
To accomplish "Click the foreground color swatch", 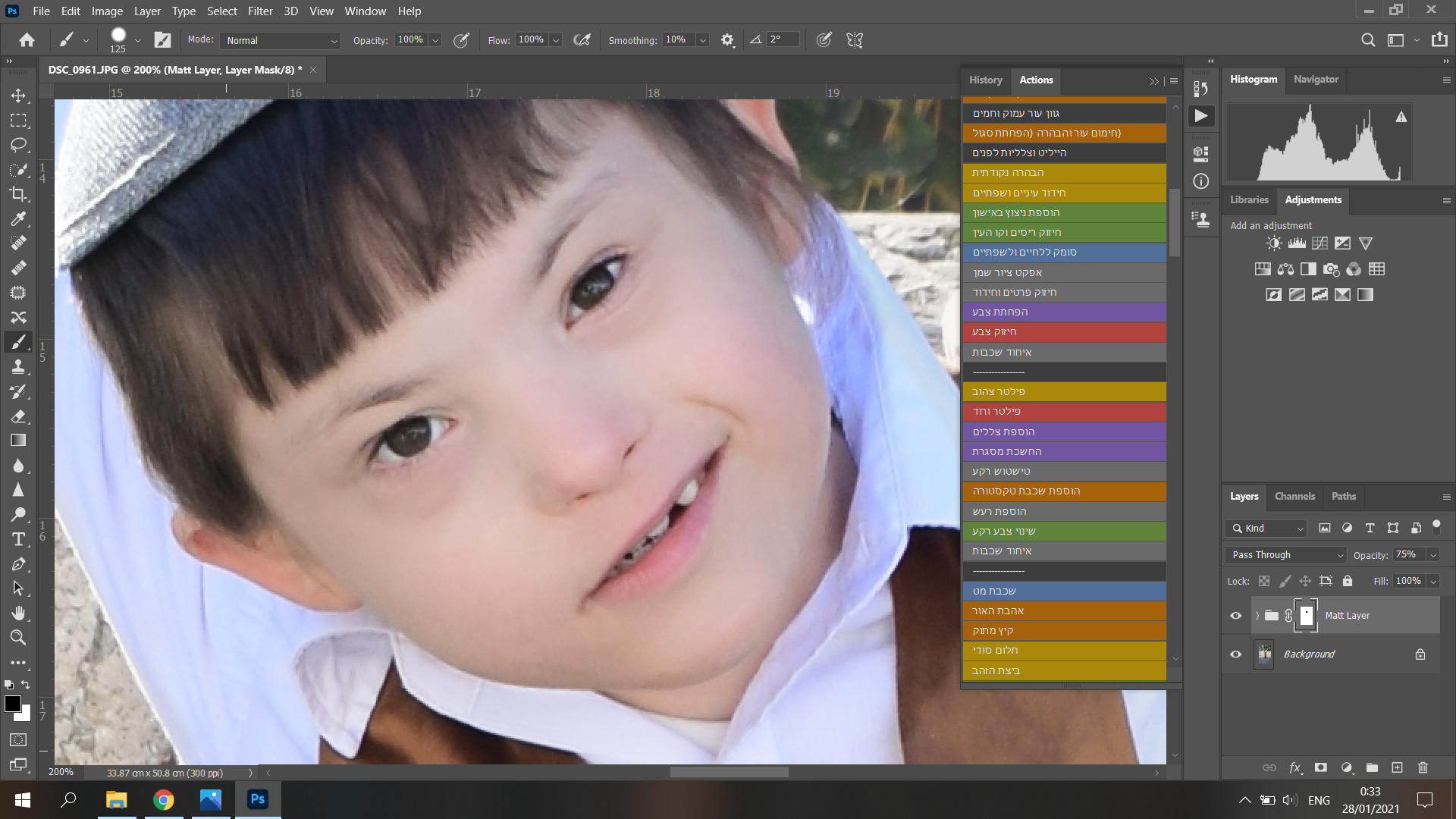I will click(x=12, y=704).
